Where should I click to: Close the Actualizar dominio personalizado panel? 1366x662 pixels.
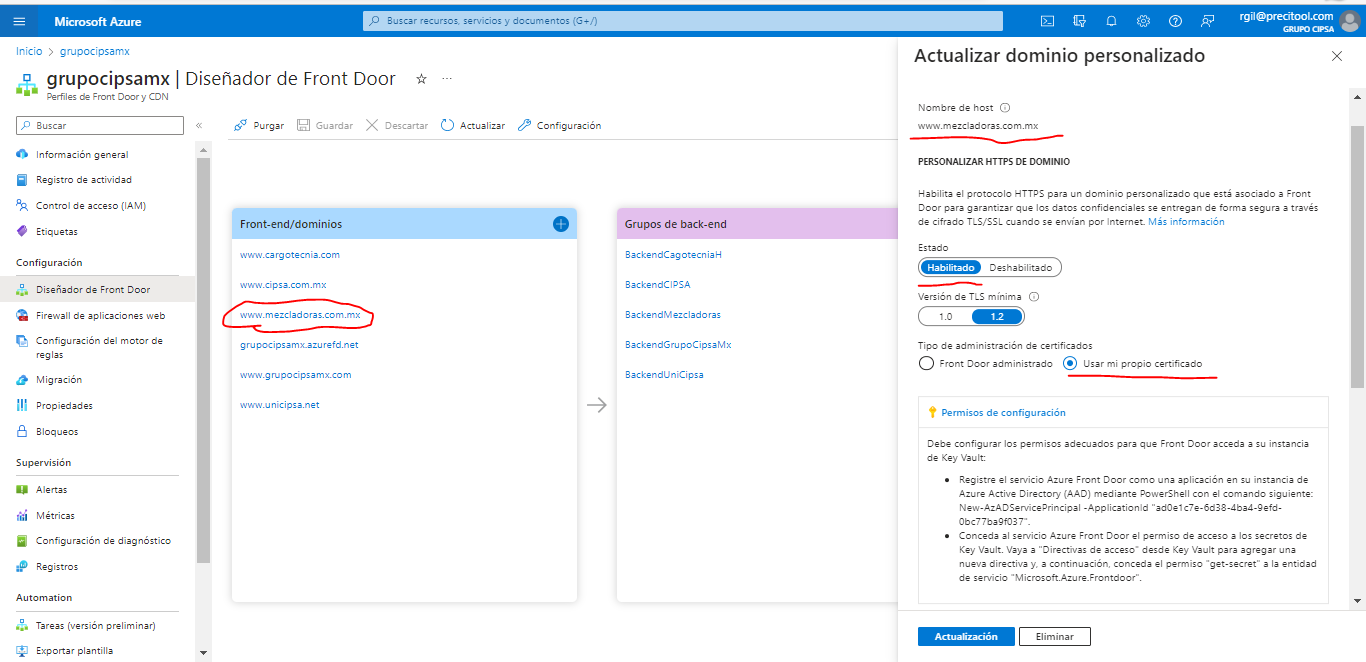pyautogui.click(x=1337, y=57)
